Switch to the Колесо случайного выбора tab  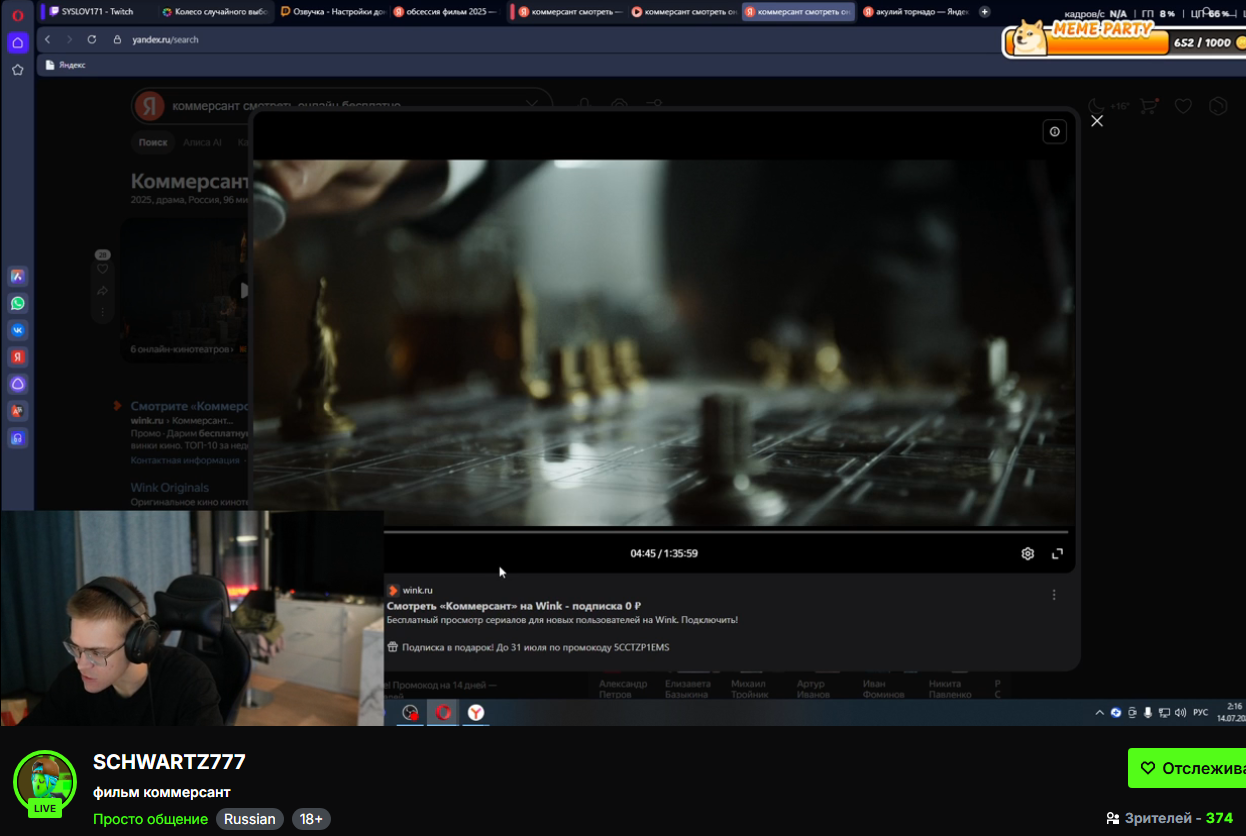pyautogui.click(x=215, y=12)
